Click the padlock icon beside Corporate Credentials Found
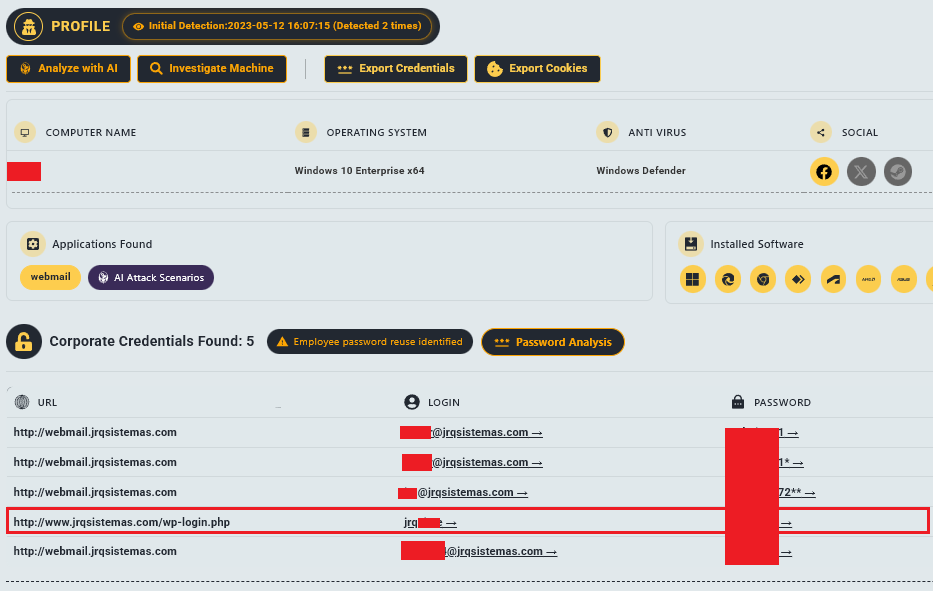This screenshot has height=591, width=933. (x=23, y=341)
